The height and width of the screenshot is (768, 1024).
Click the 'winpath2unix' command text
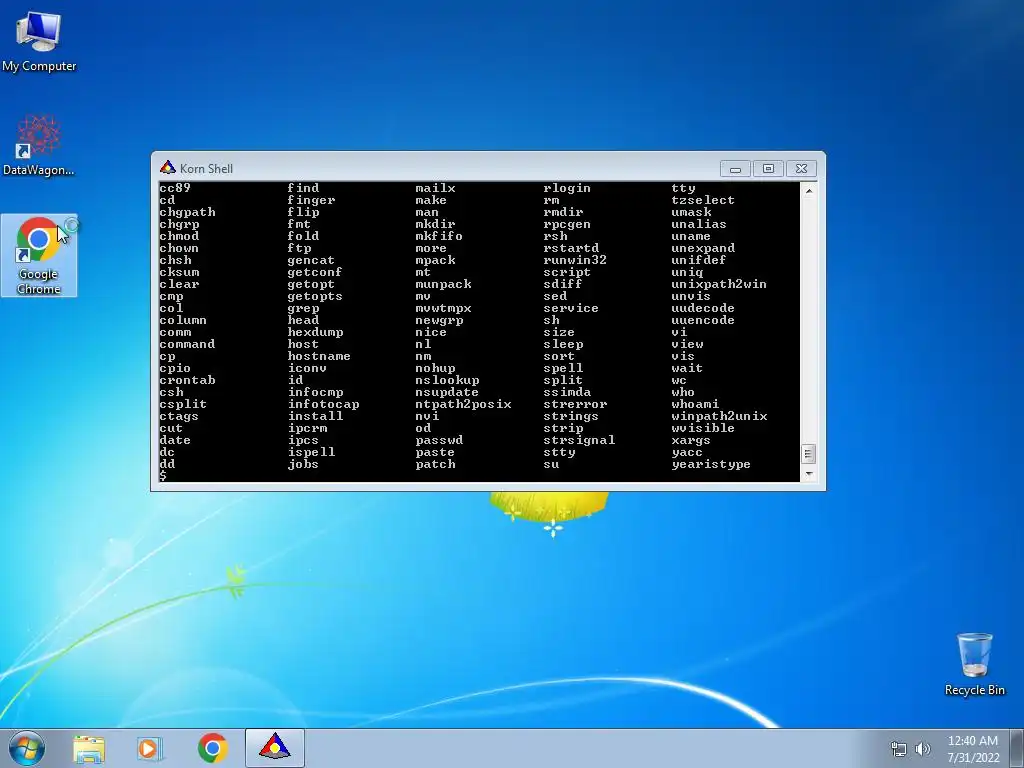719,416
